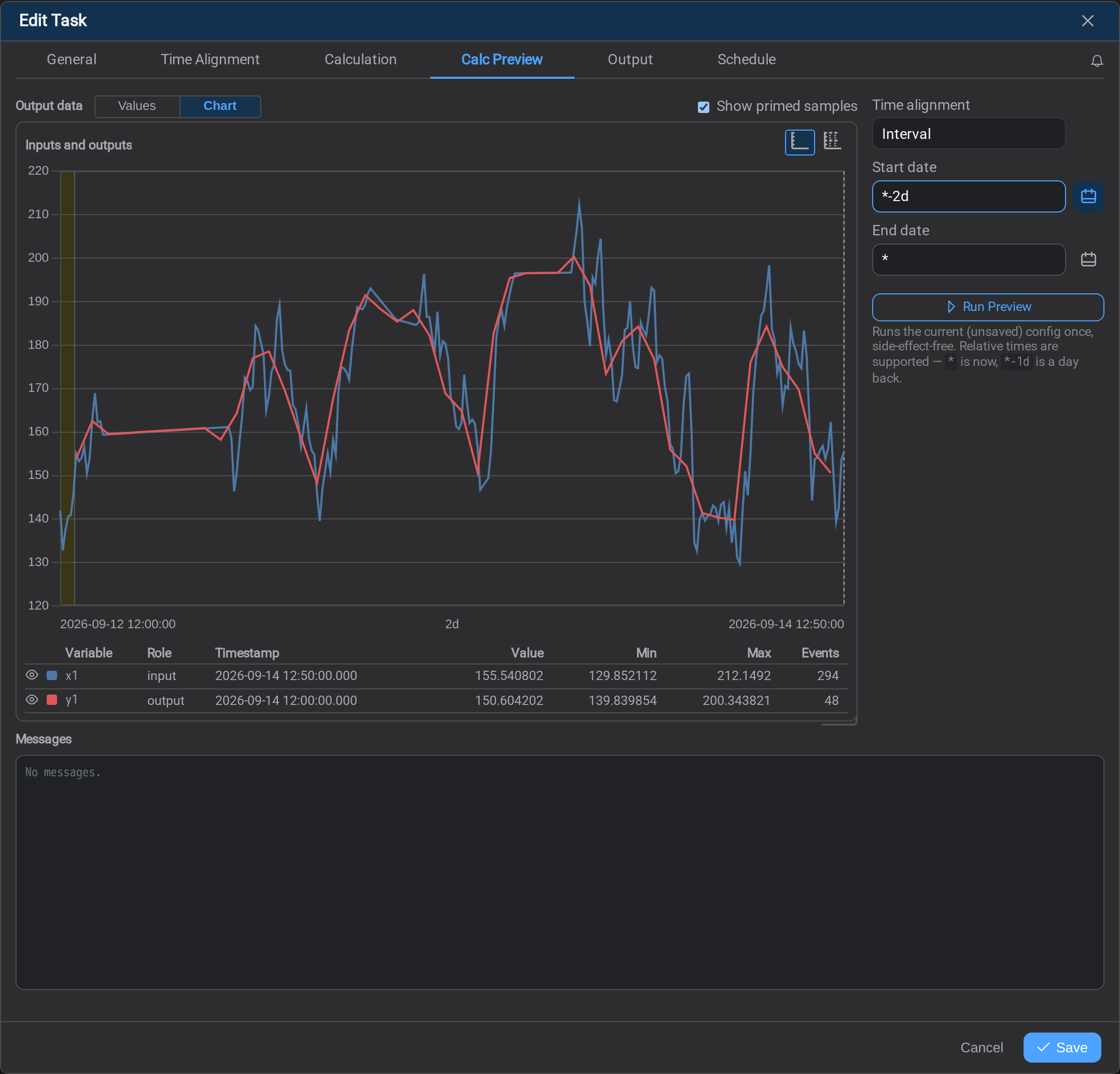Open the Time alignment Interval dropdown
This screenshot has width=1120, height=1074.
pos(968,134)
